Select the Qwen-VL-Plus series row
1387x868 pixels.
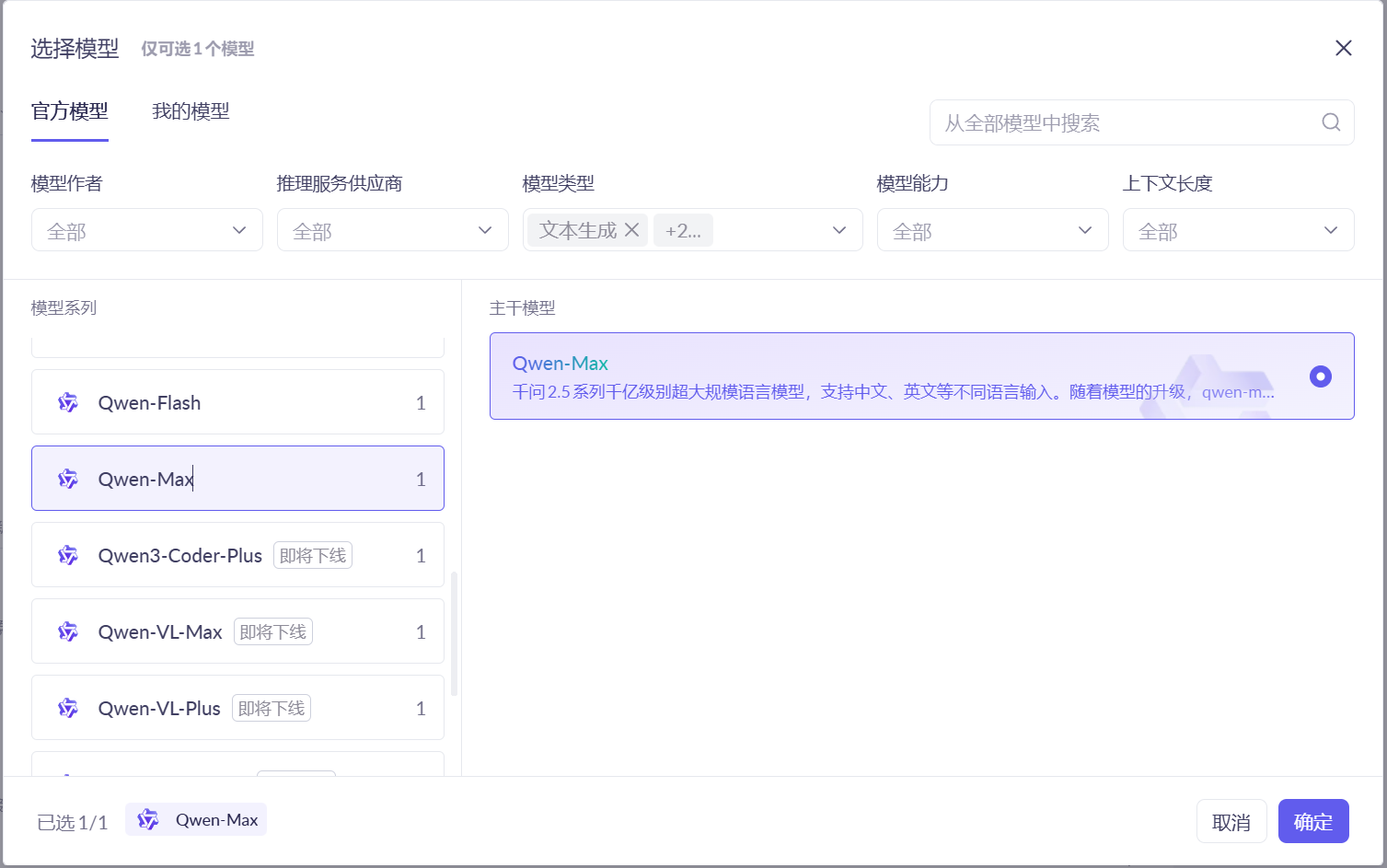click(x=237, y=708)
